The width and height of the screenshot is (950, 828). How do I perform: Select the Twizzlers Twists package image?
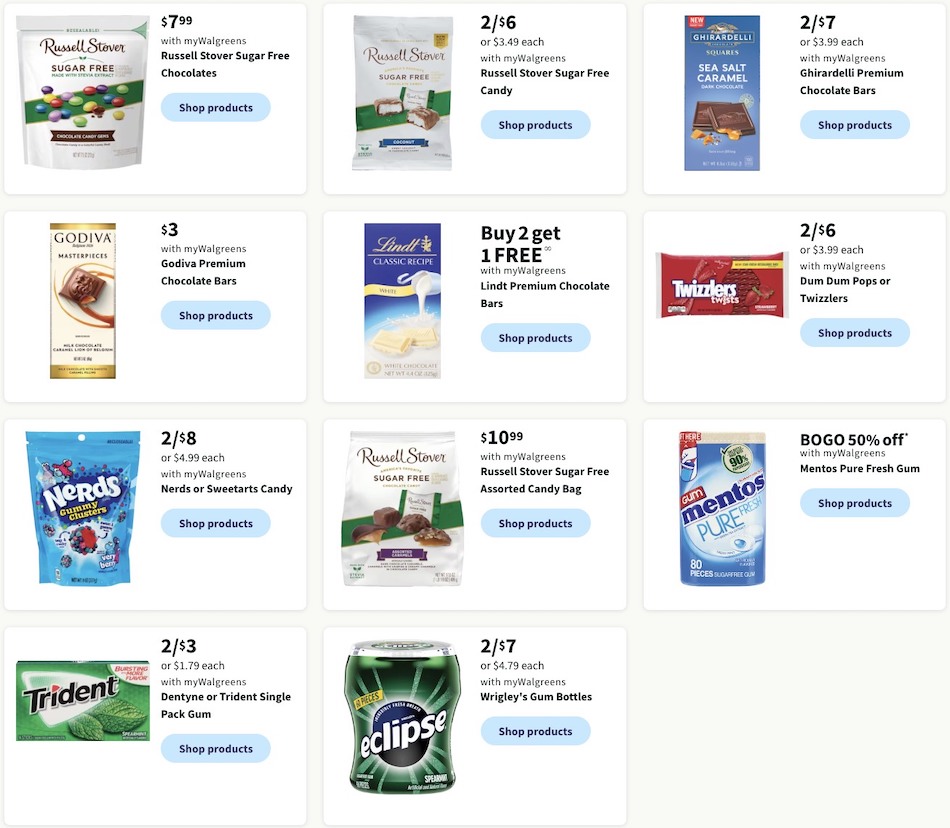coord(722,285)
